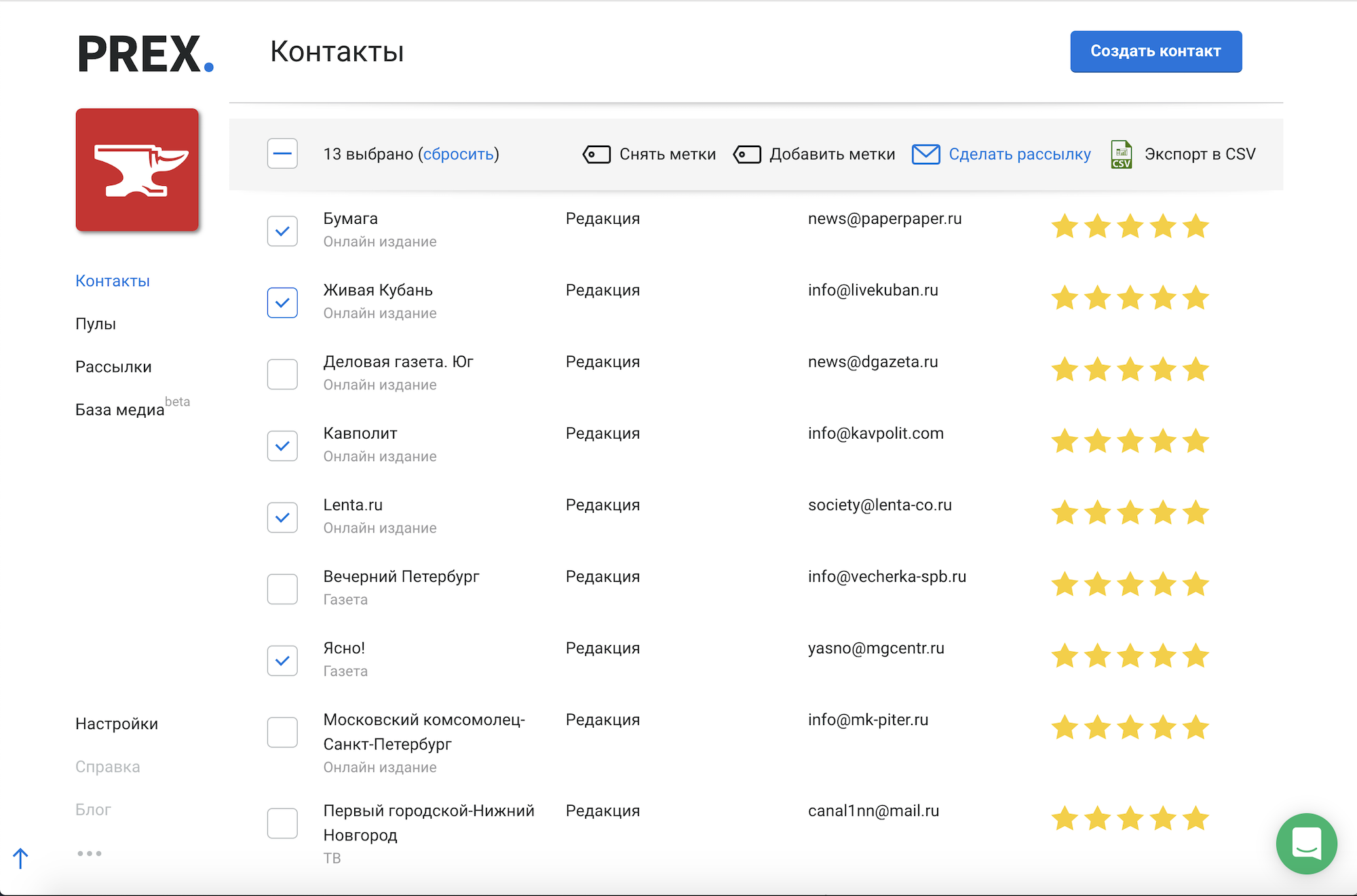Image resolution: width=1357 pixels, height=896 pixels.
Task: Open База медиа beta section
Action: click(x=132, y=407)
